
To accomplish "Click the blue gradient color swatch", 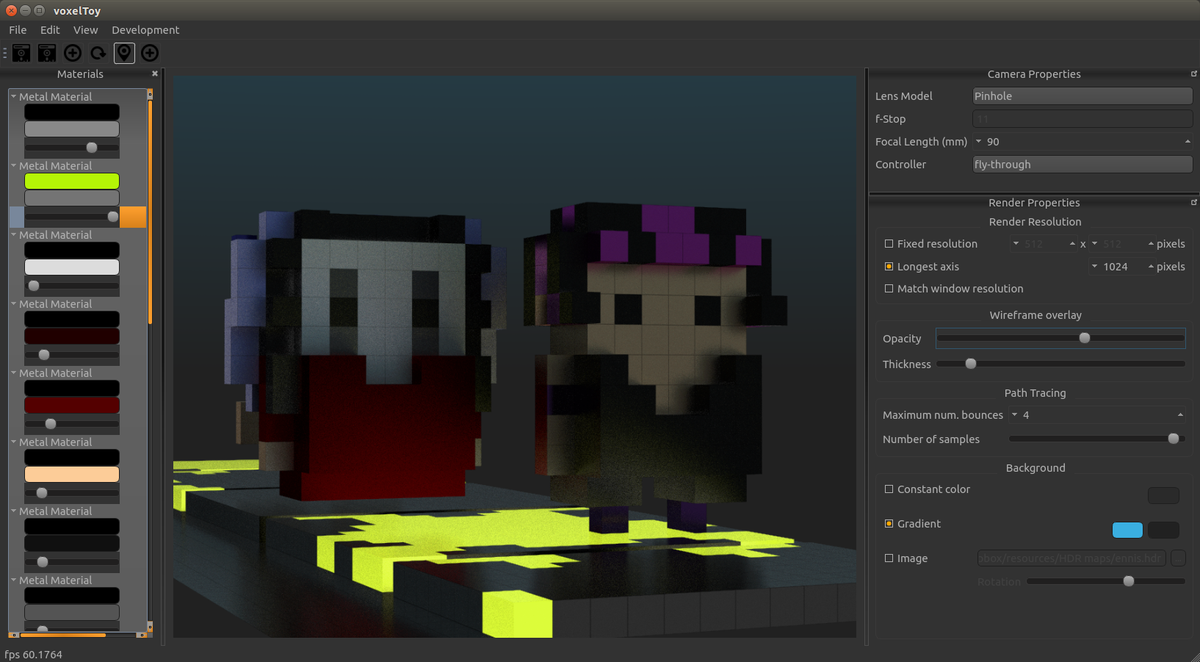I will click(1127, 529).
